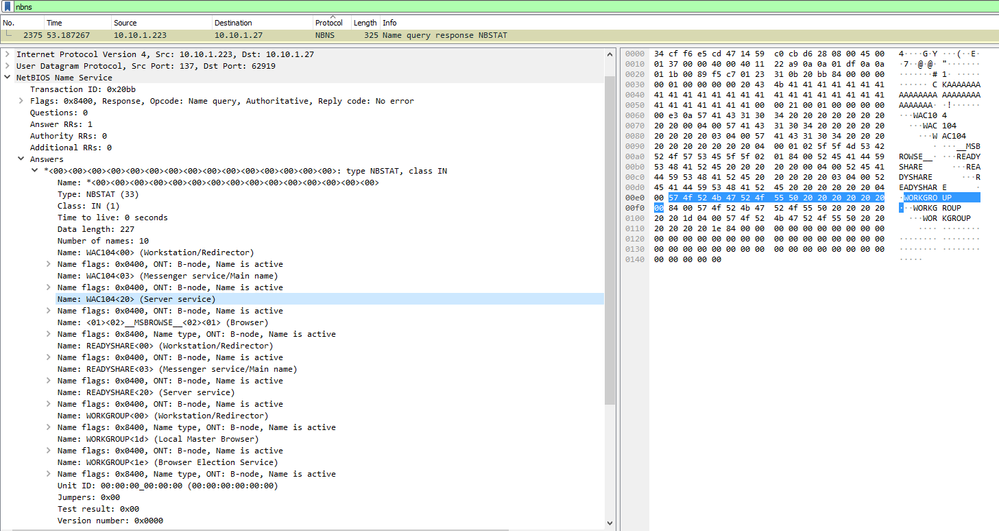
Task: Select Name: READYSHARE<20> (Server service) row
Action: [146, 392]
